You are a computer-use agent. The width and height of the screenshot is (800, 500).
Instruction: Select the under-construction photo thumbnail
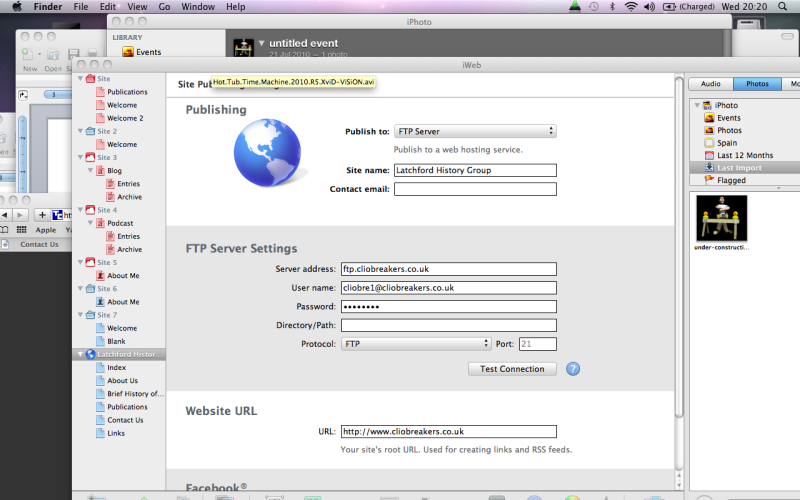point(721,218)
